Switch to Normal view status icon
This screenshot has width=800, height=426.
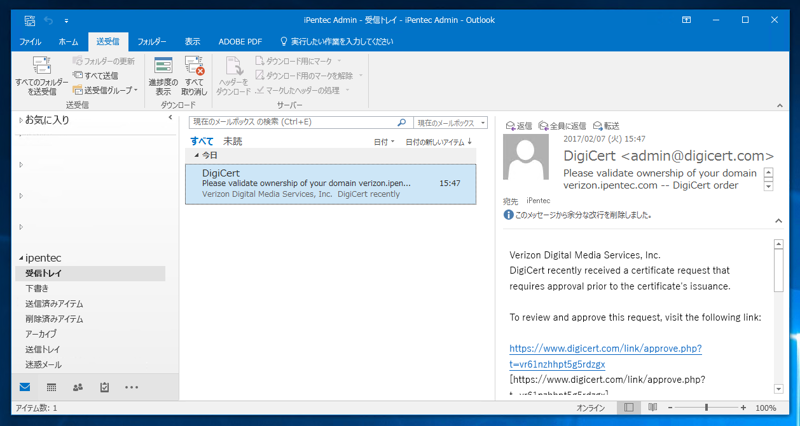coord(629,408)
